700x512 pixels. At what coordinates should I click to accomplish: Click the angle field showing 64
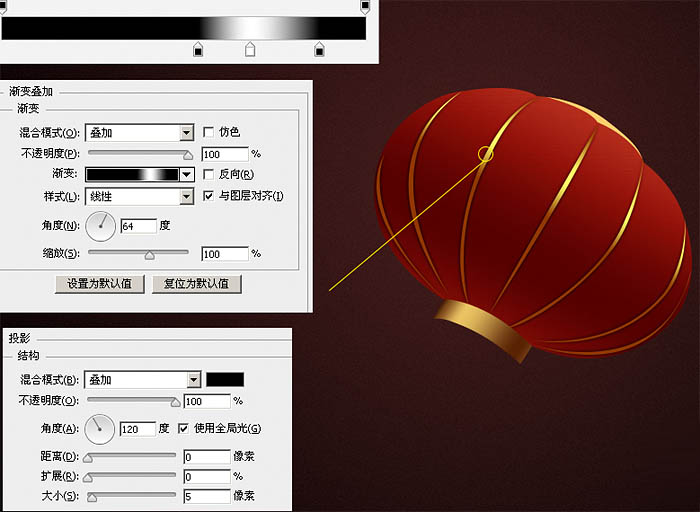[x=139, y=226]
